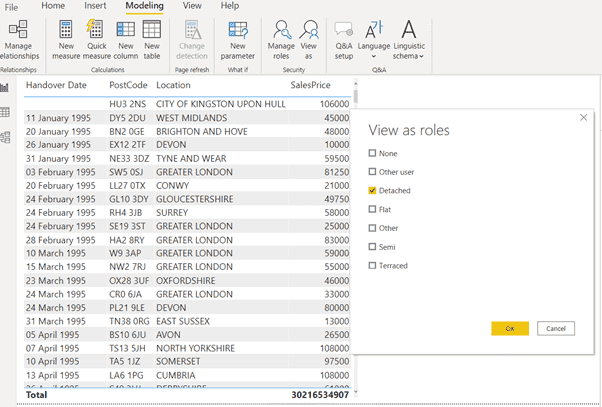Open Manage relationships

point(18,40)
